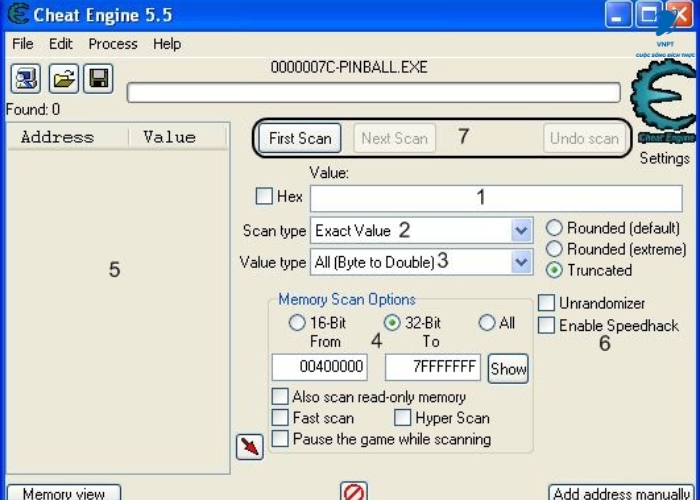Click the floppy disk save icon
The width and height of the screenshot is (700, 500).
[98, 79]
